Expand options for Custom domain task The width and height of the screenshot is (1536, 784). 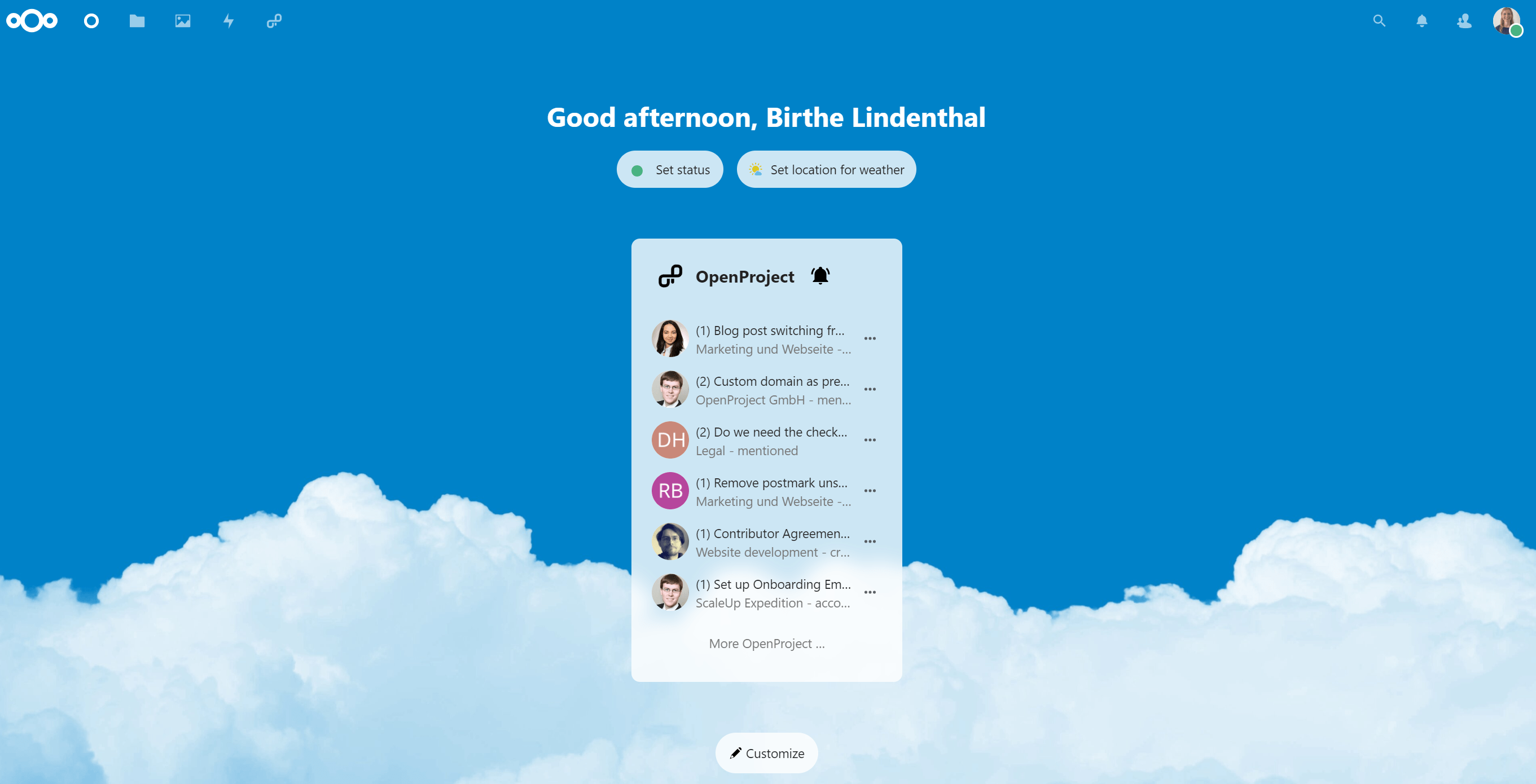pos(870,389)
